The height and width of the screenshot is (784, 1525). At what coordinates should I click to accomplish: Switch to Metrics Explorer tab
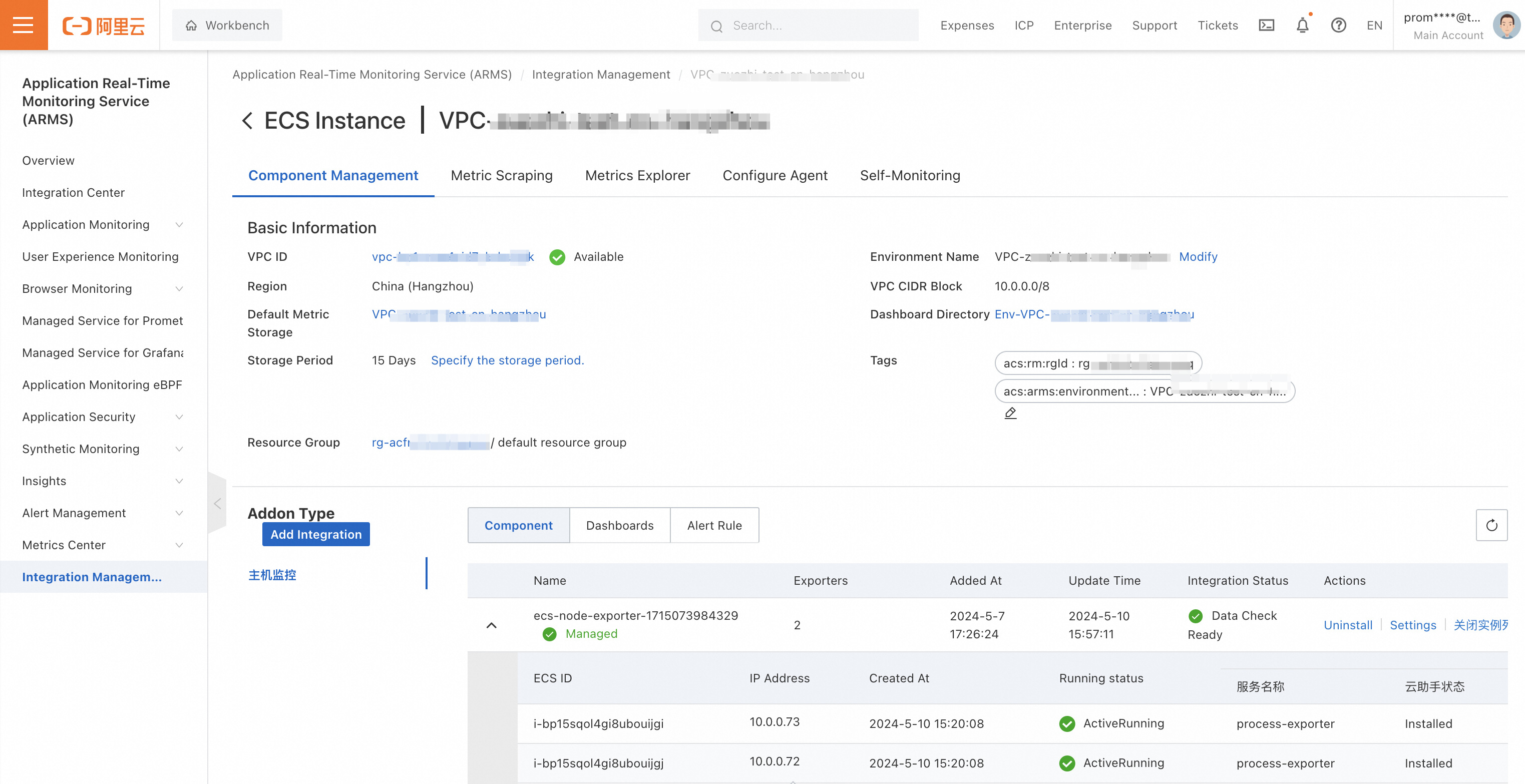tap(638, 175)
